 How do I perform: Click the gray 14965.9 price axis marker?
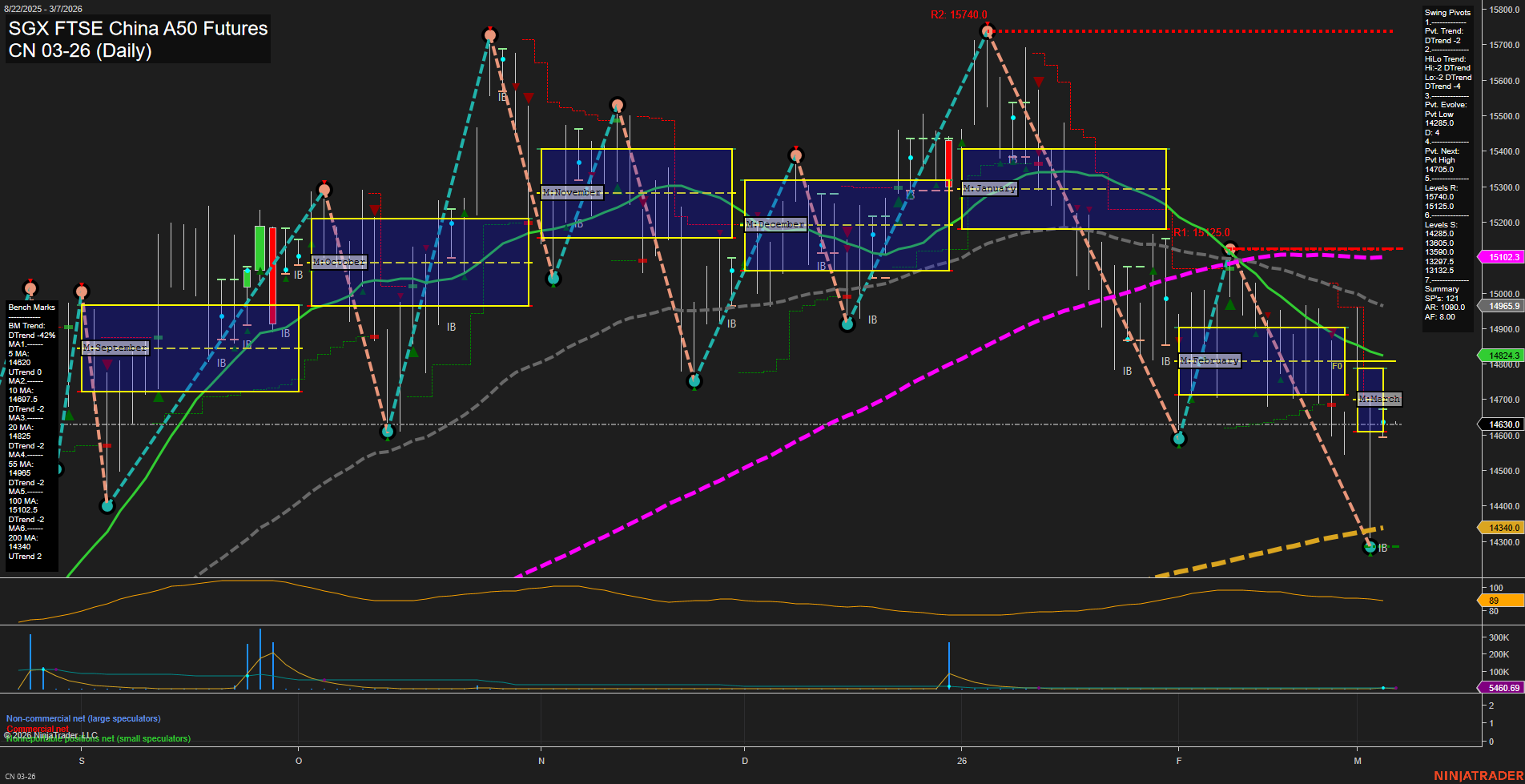tap(1503, 306)
